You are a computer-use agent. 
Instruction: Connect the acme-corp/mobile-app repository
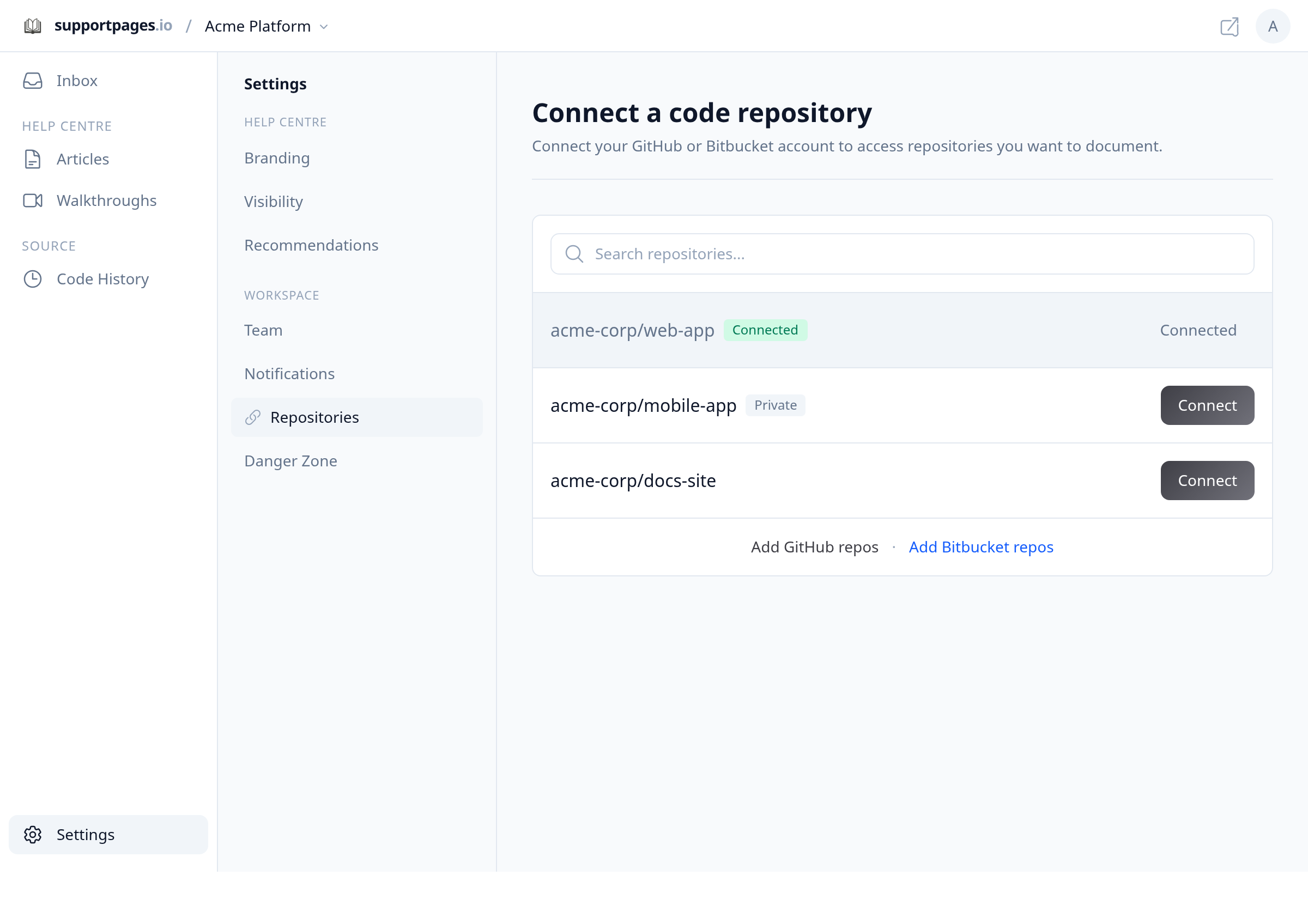[1207, 405]
